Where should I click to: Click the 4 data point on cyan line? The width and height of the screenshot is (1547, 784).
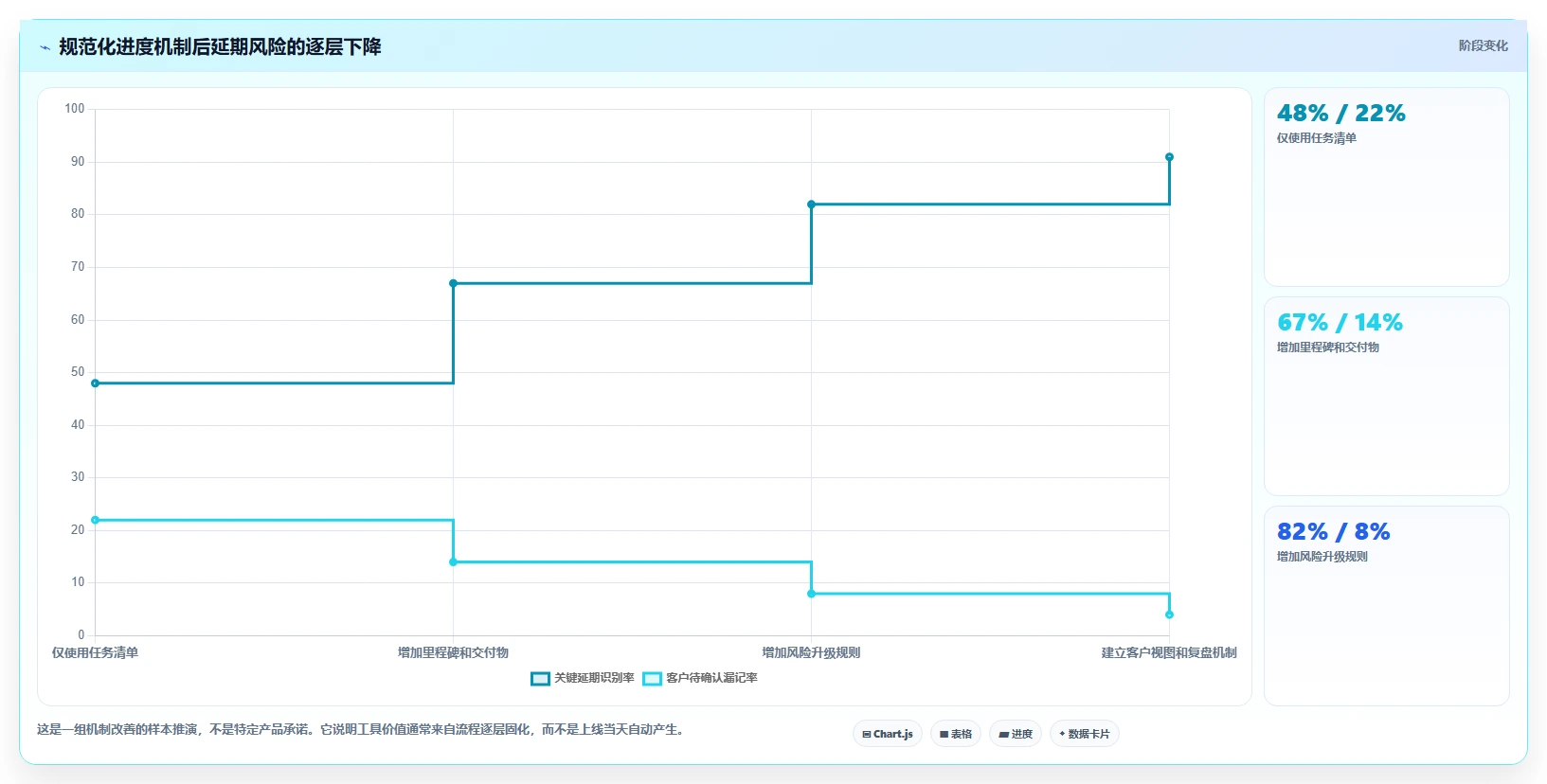[x=1169, y=615]
